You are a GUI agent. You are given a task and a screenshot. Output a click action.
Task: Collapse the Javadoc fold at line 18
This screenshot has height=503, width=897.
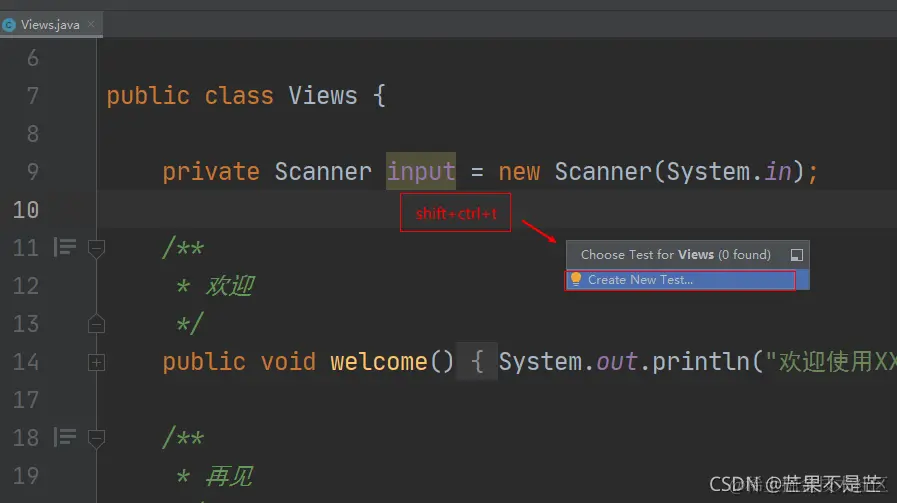(96, 438)
